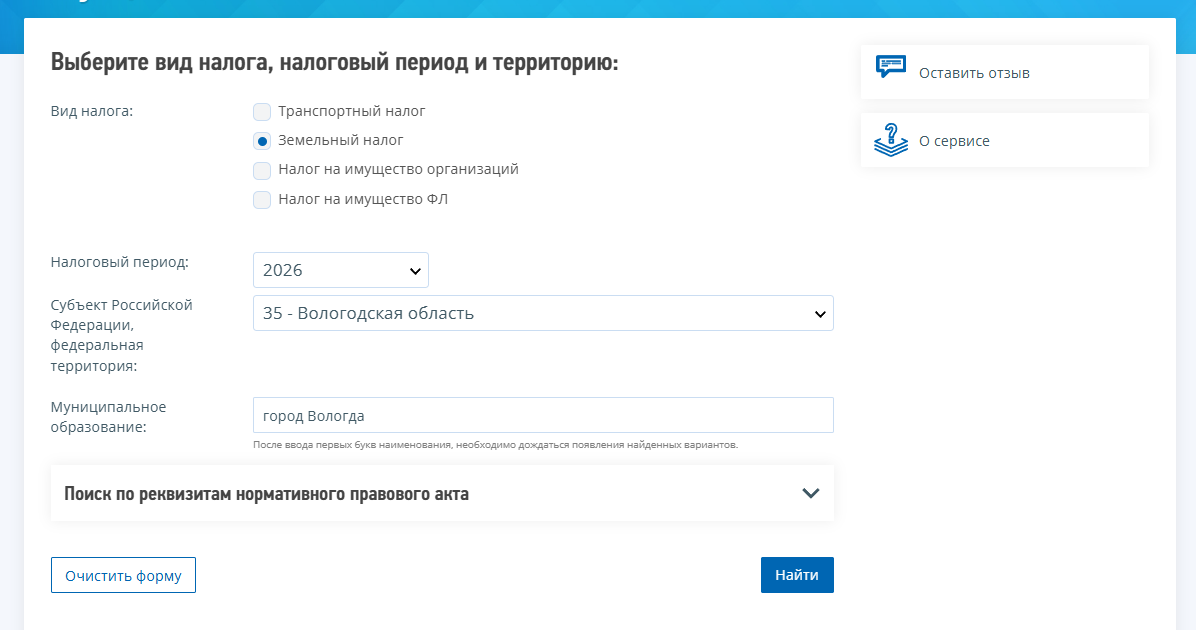
Task: Expand Поиск по реквизитам нормативного правового акта
Action: click(x=443, y=493)
